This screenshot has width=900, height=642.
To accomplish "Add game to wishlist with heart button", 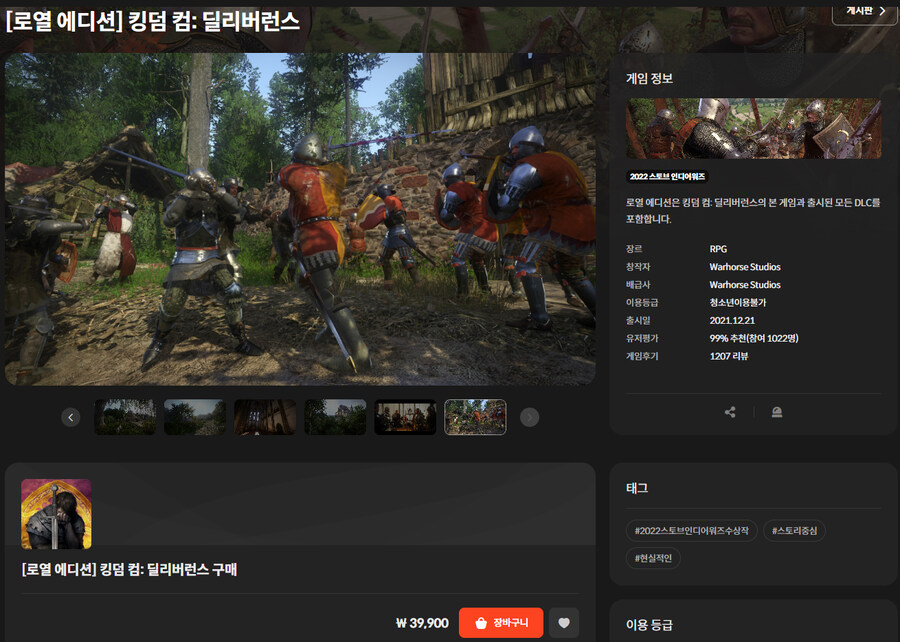I will [x=563, y=623].
